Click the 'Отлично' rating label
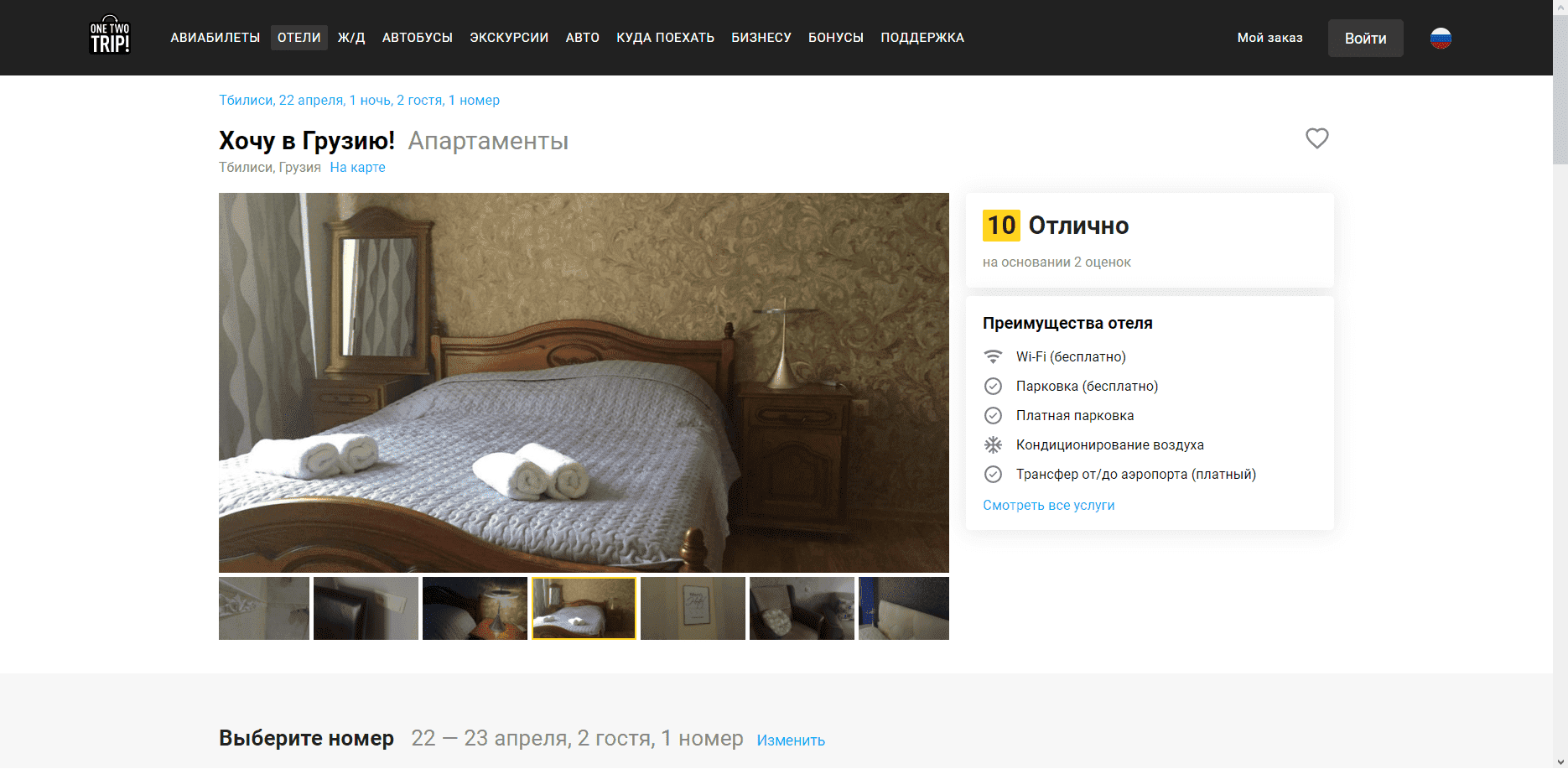Viewport: 1568px width, 769px height. [x=1078, y=226]
